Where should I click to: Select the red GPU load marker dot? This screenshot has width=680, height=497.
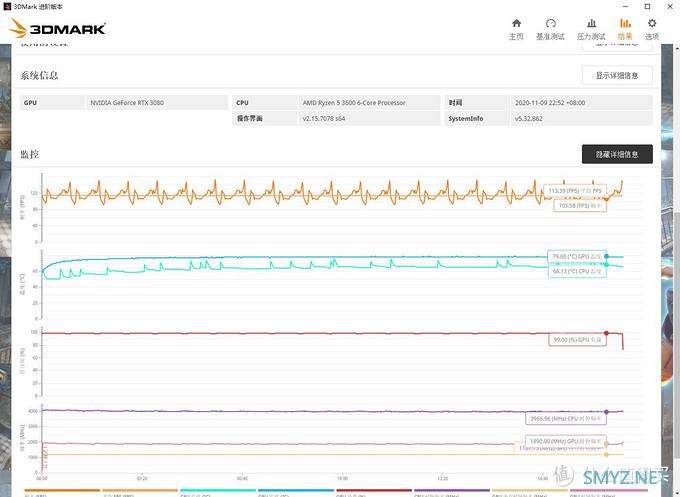coord(606,333)
